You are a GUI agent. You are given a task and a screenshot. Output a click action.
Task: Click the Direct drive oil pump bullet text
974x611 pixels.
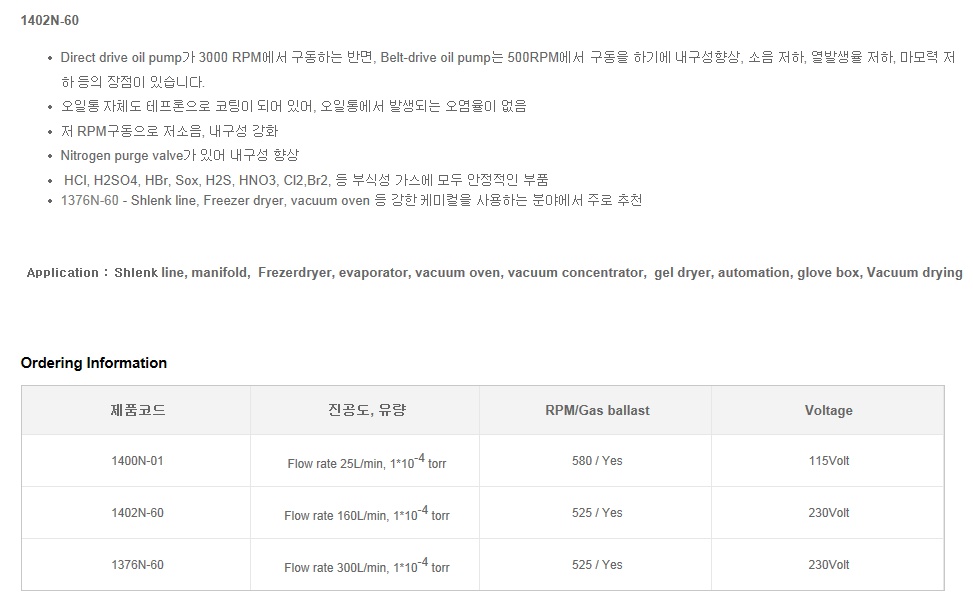[507, 70]
